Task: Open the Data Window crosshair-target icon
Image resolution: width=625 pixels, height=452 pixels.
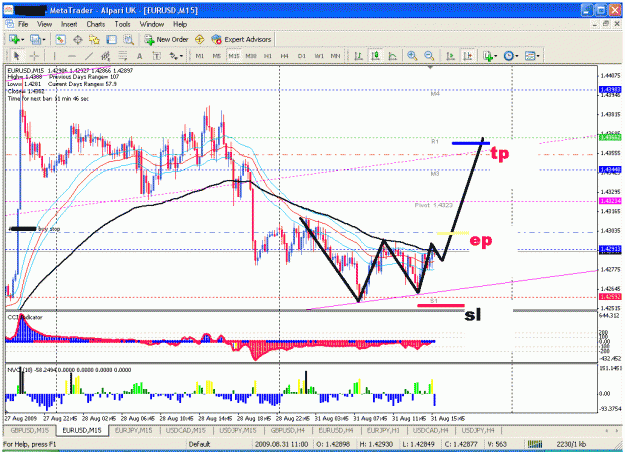Action: [78, 39]
